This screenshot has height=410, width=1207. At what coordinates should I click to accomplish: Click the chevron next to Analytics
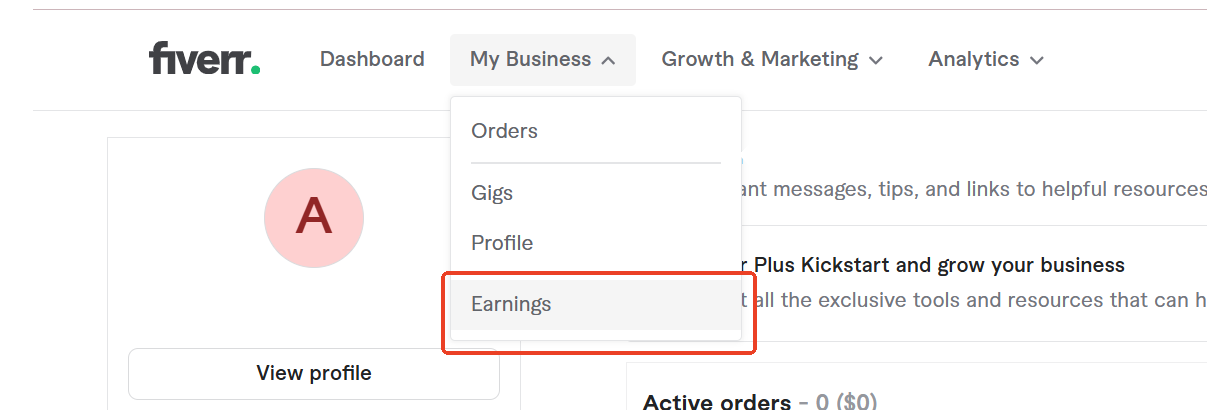click(1037, 61)
